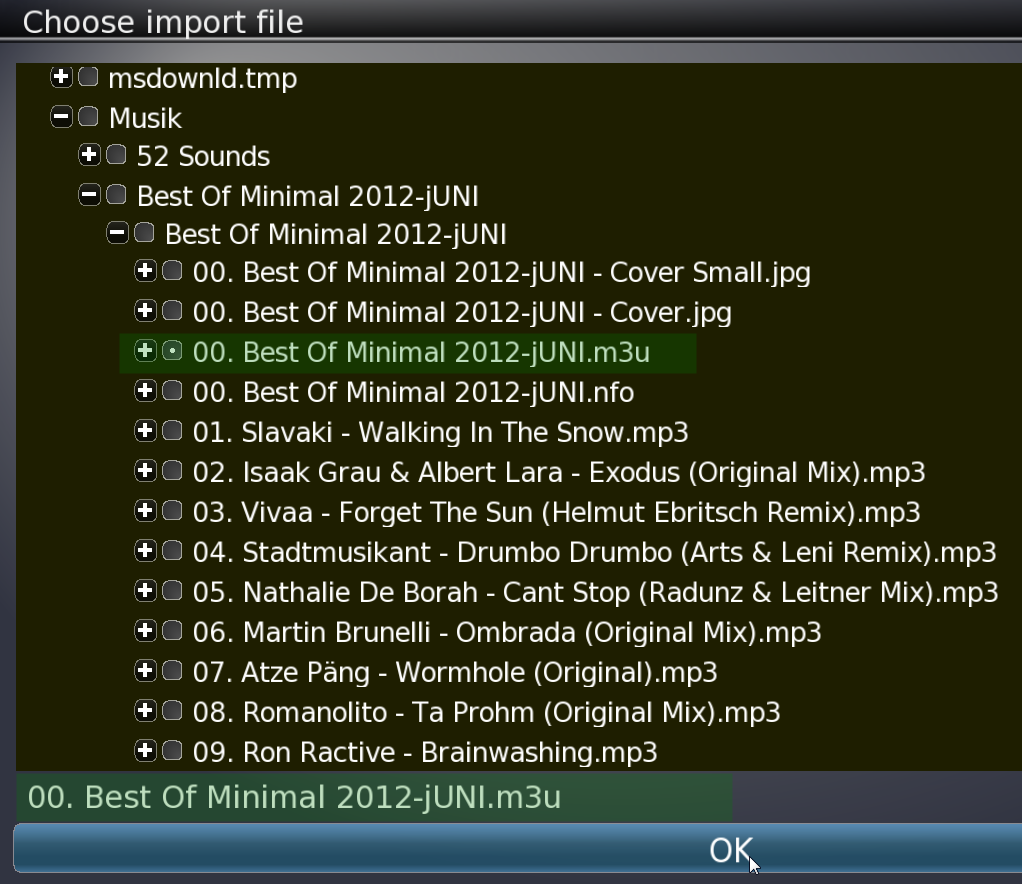
Task: Expand 01. Slavaki Walking In The Snow entry
Action: tap(145, 431)
